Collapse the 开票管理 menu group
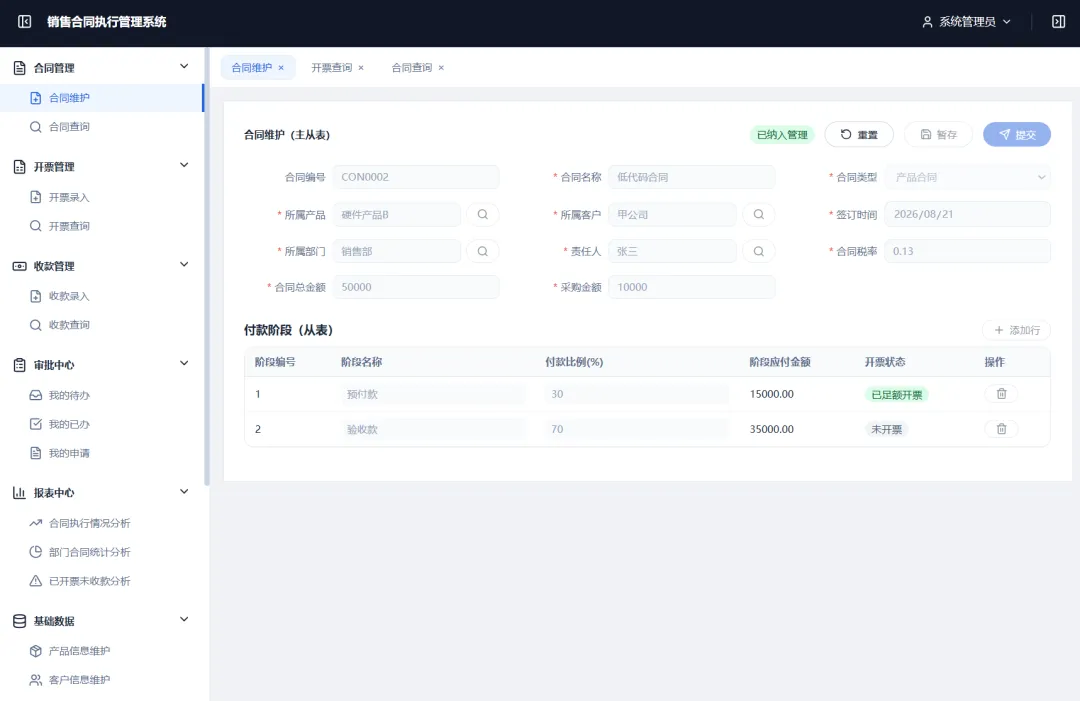 184,165
